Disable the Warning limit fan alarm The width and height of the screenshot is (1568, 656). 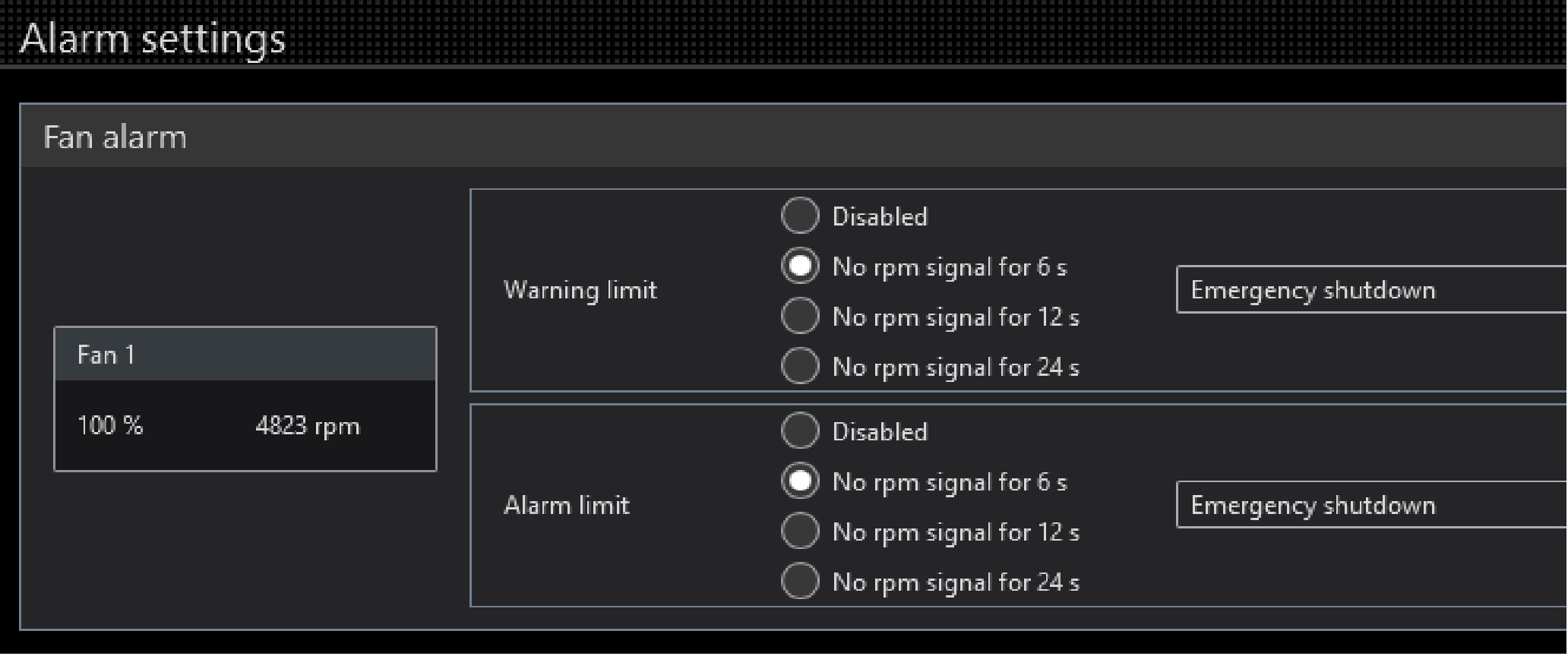[x=800, y=216]
